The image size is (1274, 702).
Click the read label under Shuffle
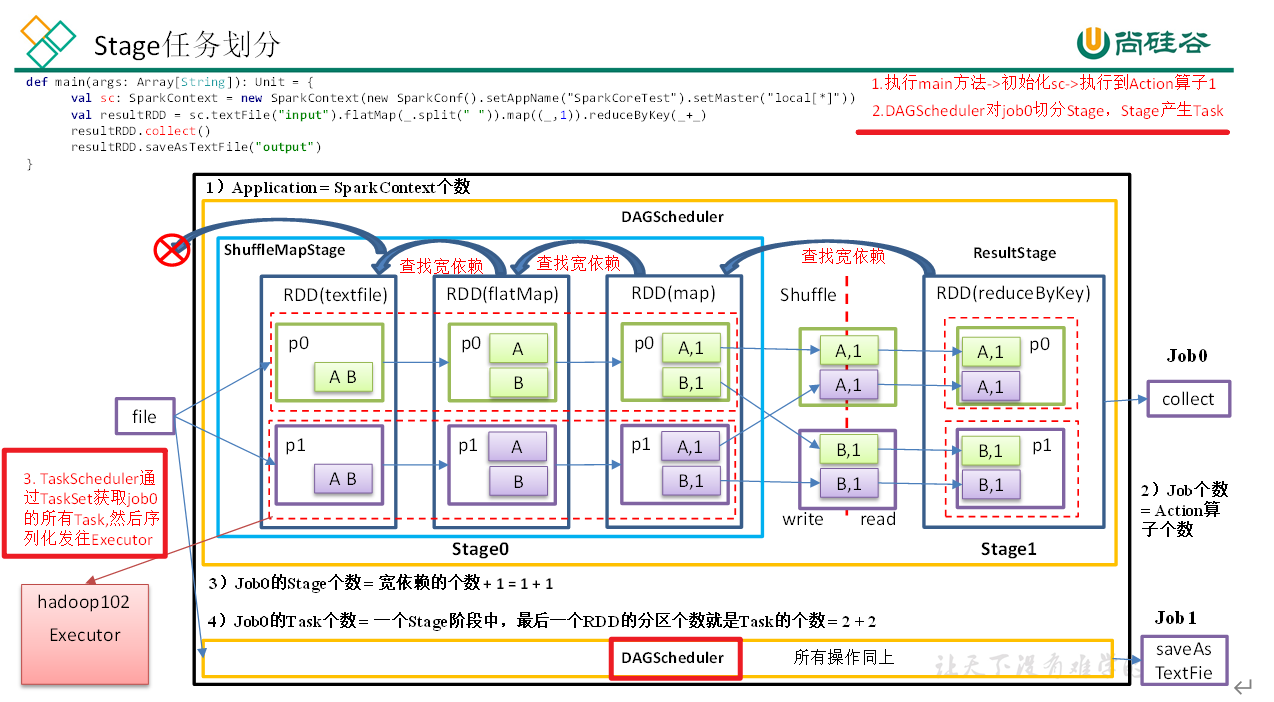pos(878,519)
